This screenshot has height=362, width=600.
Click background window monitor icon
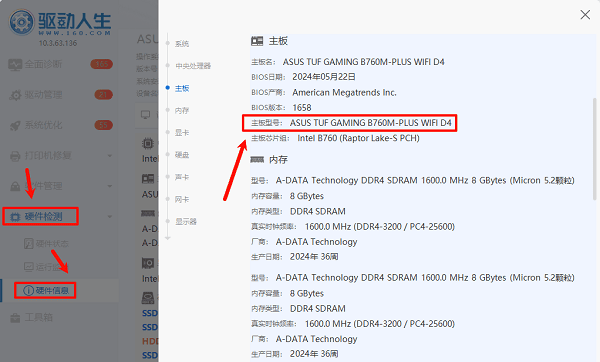click(x=145, y=115)
